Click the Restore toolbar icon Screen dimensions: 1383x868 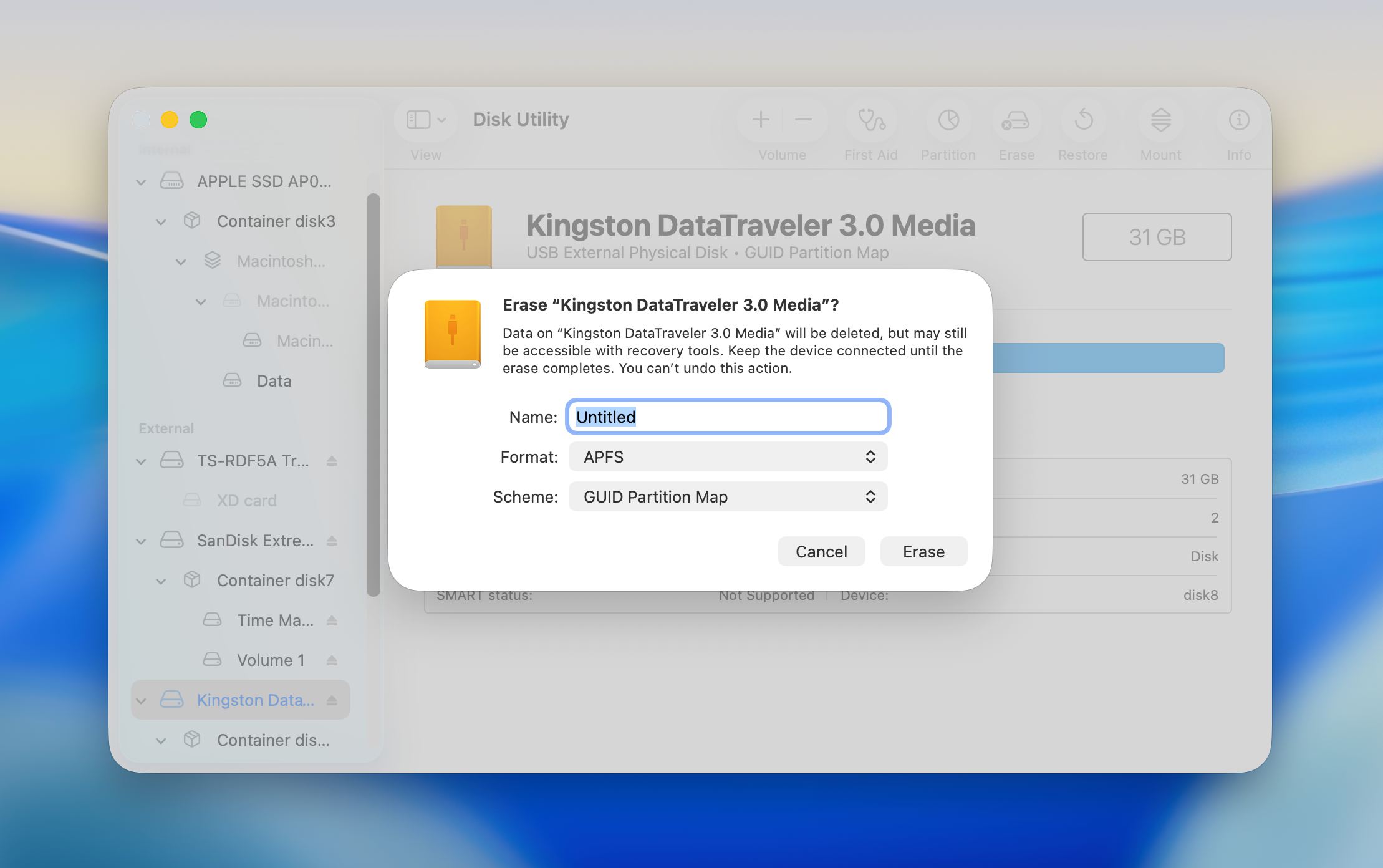pos(1084,120)
